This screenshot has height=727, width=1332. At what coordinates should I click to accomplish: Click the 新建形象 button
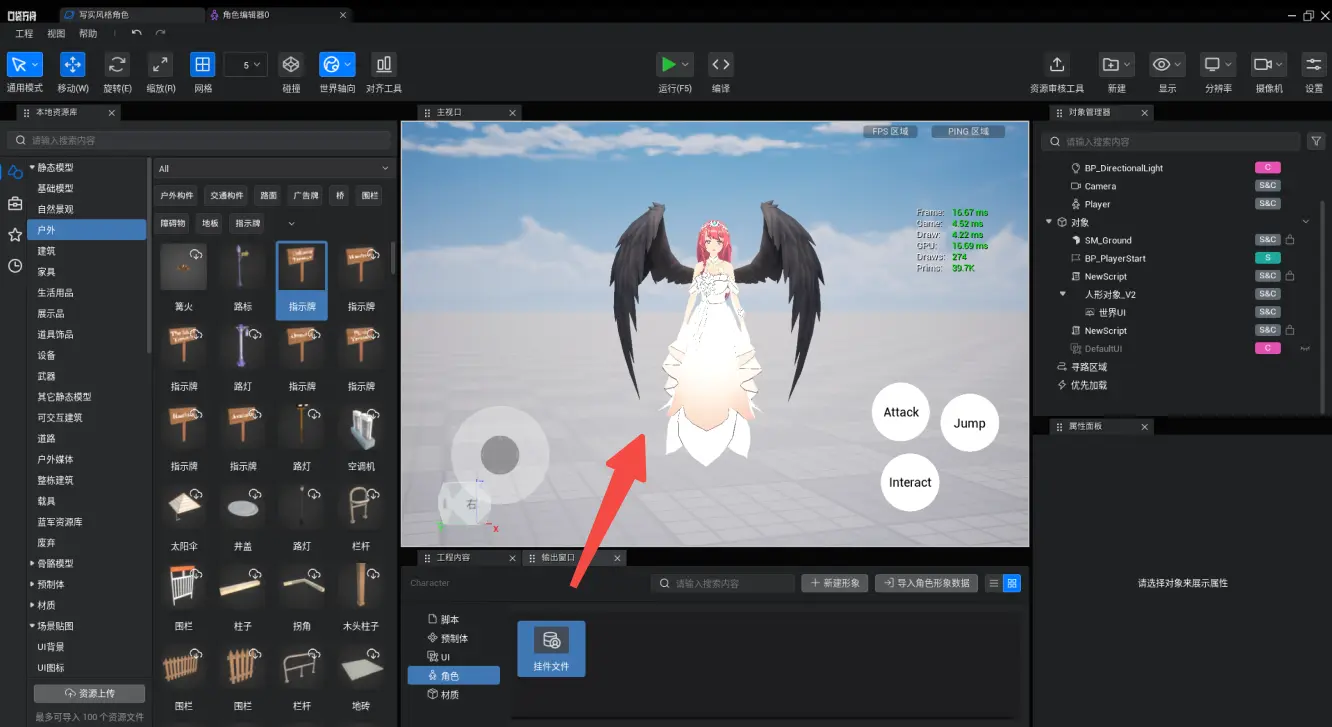[x=834, y=583]
